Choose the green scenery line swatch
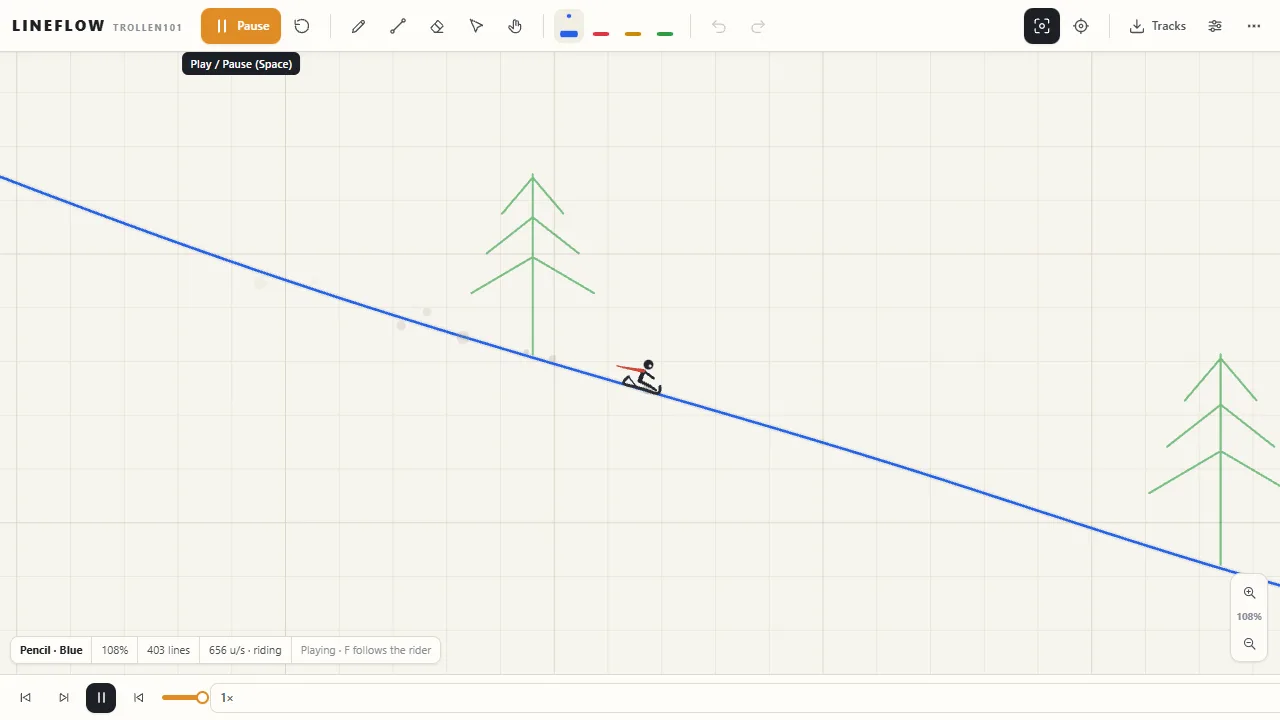 click(x=665, y=33)
